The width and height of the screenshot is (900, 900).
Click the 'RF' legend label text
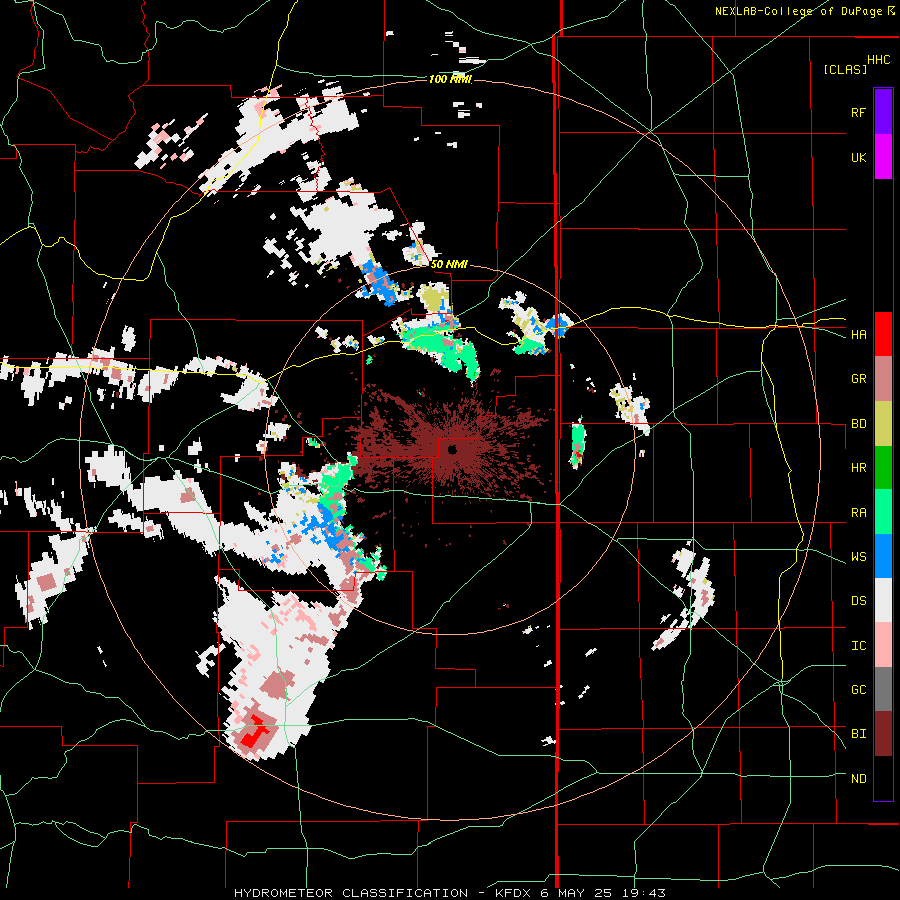(x=858, y=112)
